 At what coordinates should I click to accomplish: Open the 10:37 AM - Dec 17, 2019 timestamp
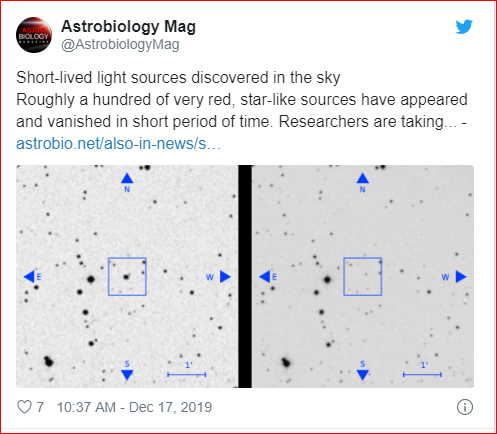[134, 407]
